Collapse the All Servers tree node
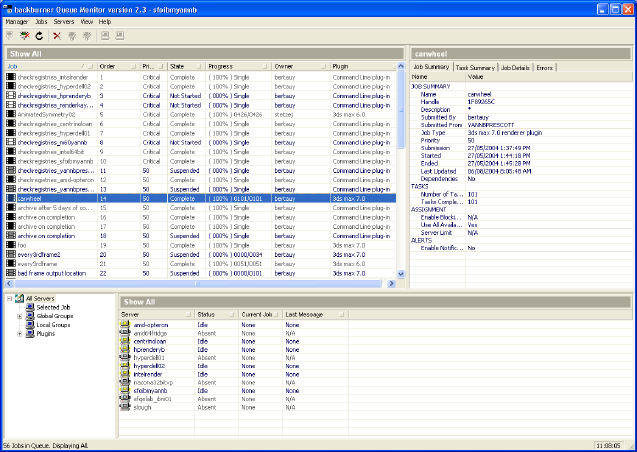The width and height of the screenshot is (637, 452). coord(8,298)
